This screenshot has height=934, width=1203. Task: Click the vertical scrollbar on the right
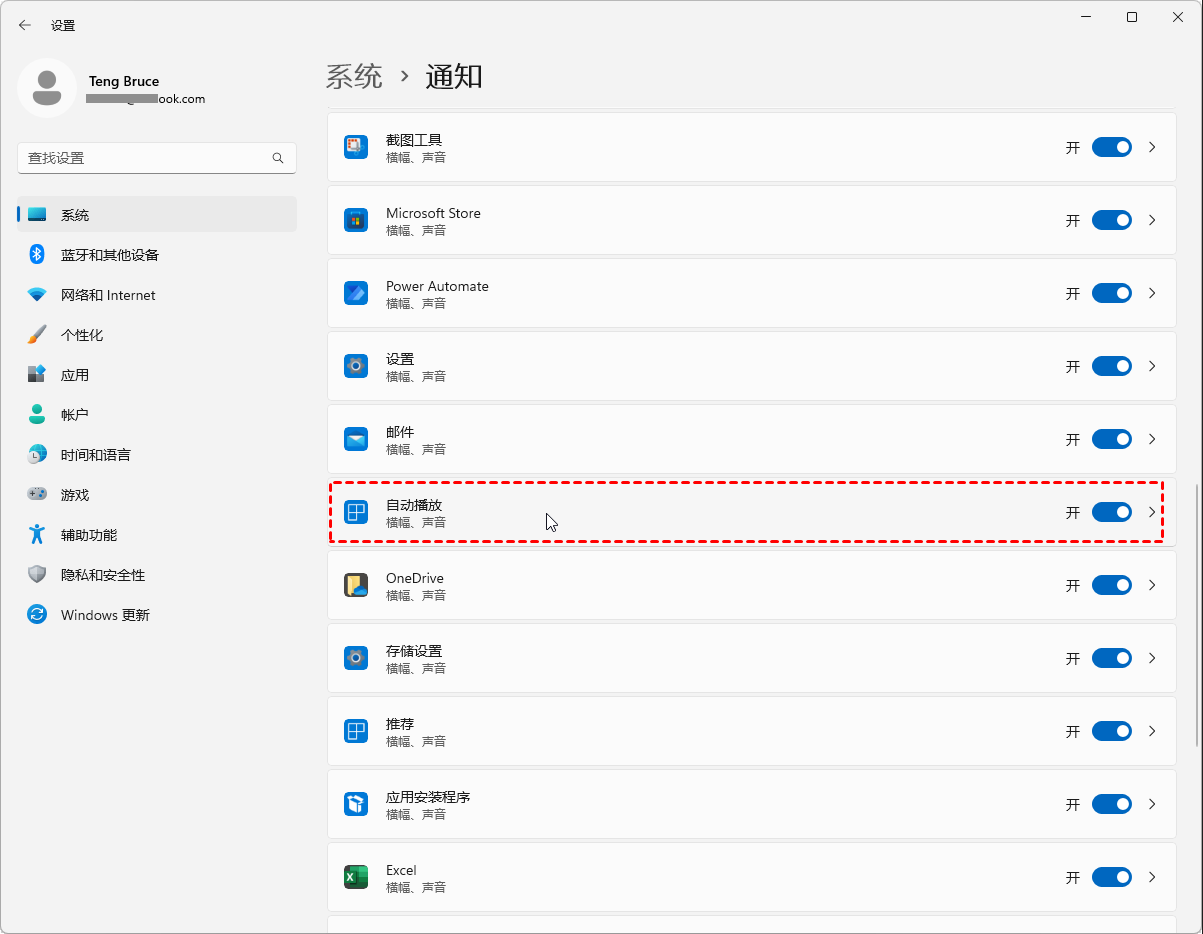pos(1197,615)
